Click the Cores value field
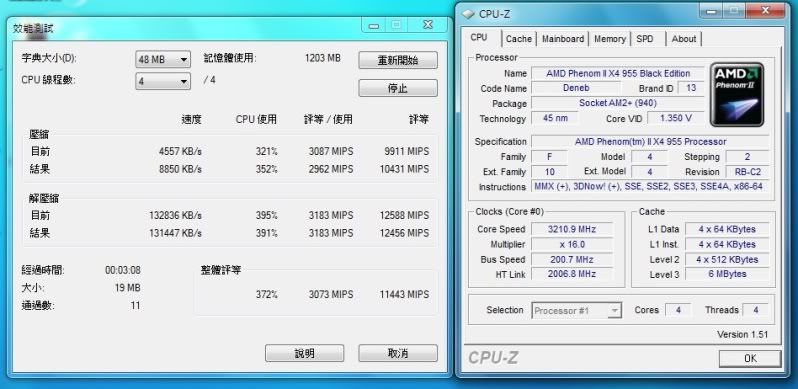This screenshot has height=389, width=798. coord(678,310)
